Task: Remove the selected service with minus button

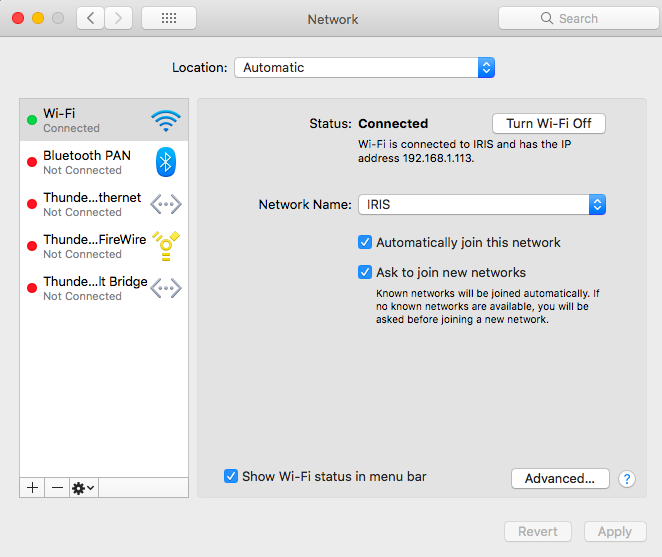Action: click(57, 487)
